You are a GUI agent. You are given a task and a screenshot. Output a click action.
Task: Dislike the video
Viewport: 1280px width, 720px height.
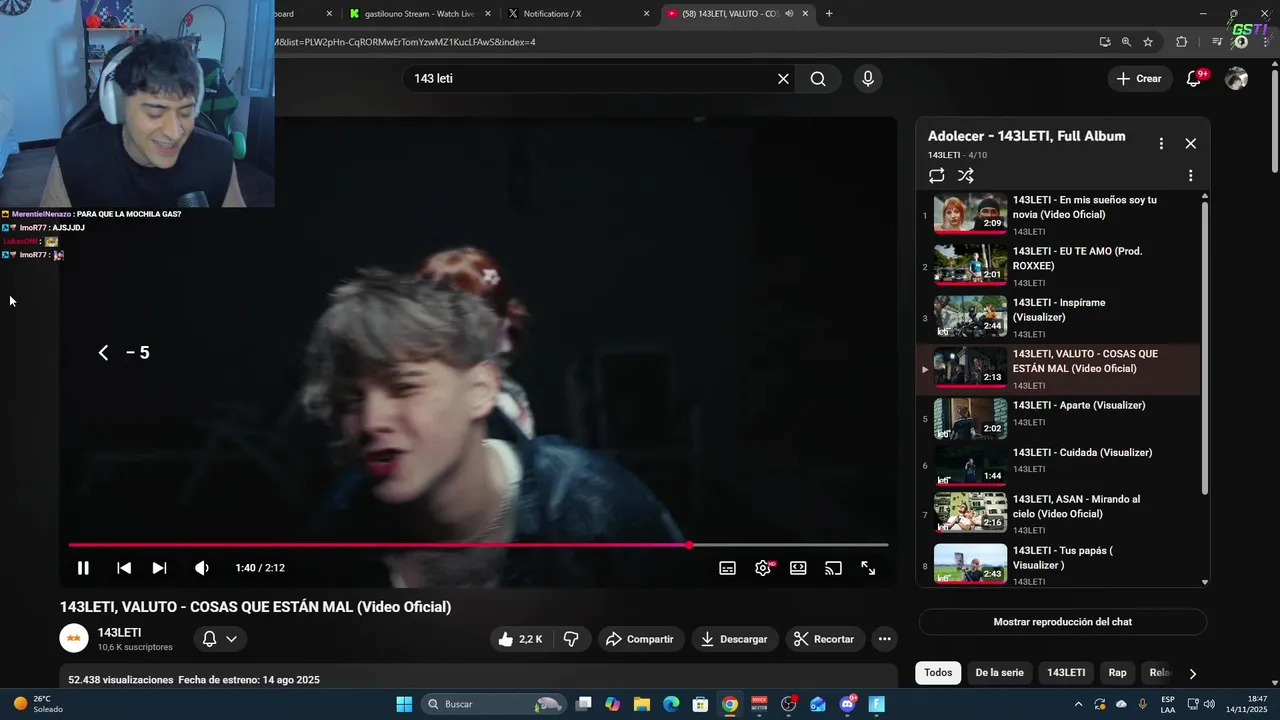pyautogui.click(x=571, y=639)
